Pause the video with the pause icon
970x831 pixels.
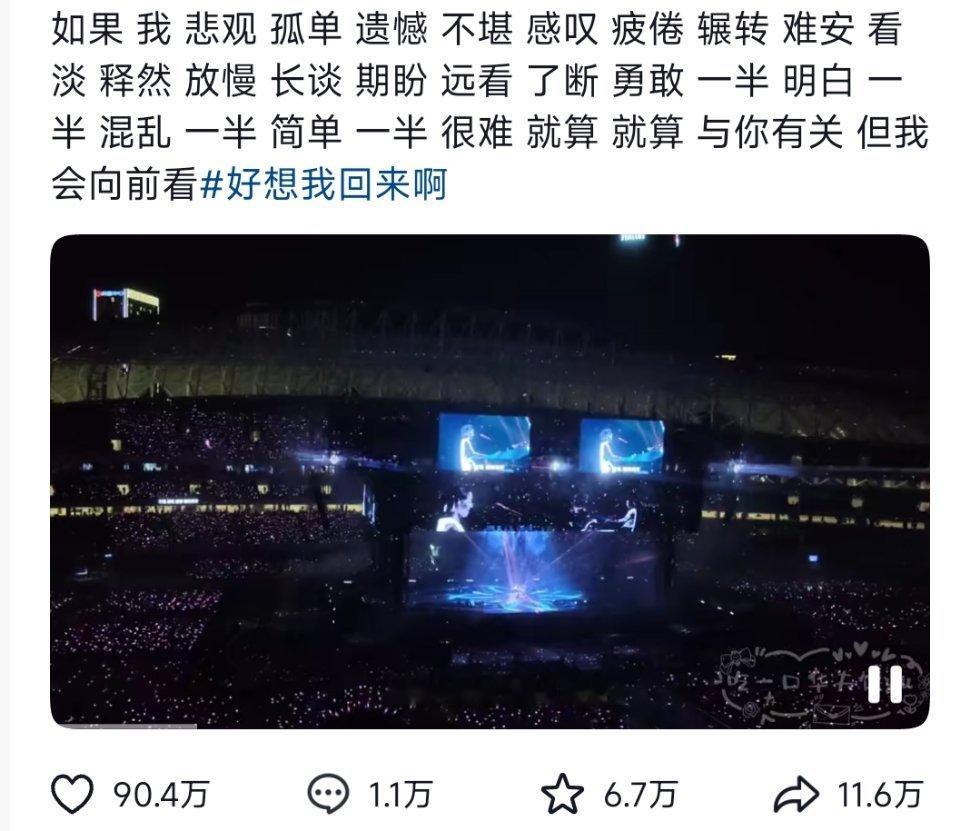click(x=885, y=684)
